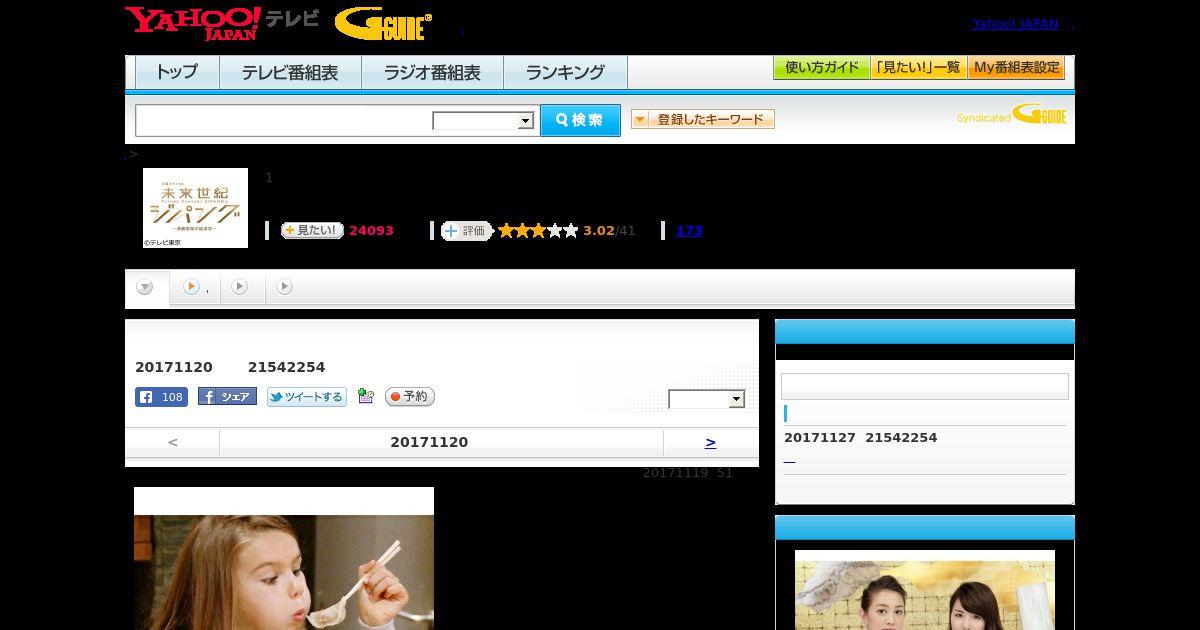
Task: Click the Facebook like count 108 button
Action: [161, 397]
